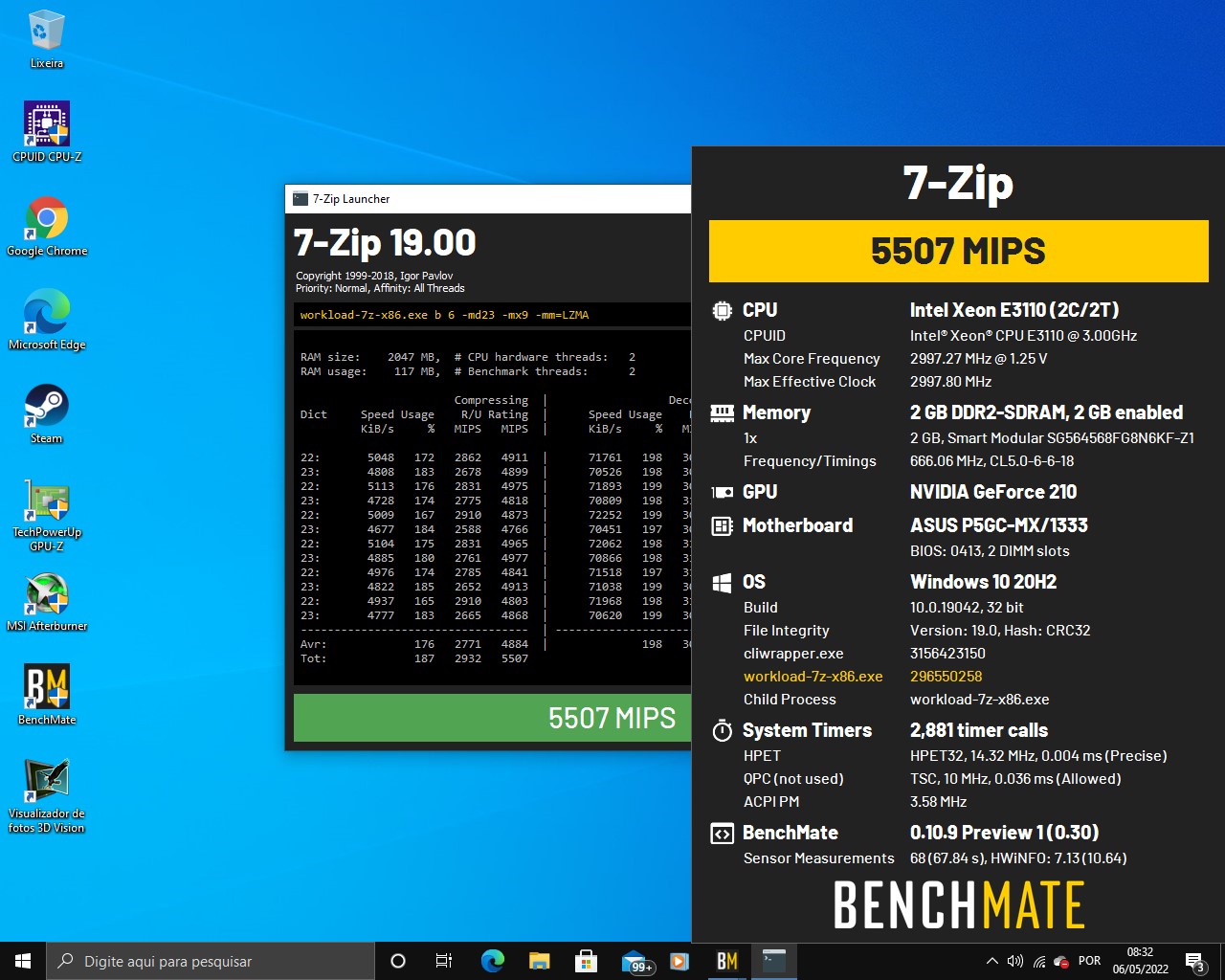1225x980 pixels.
Task: Open Mail app with 99+ badge
Action: tap(635, 961)
